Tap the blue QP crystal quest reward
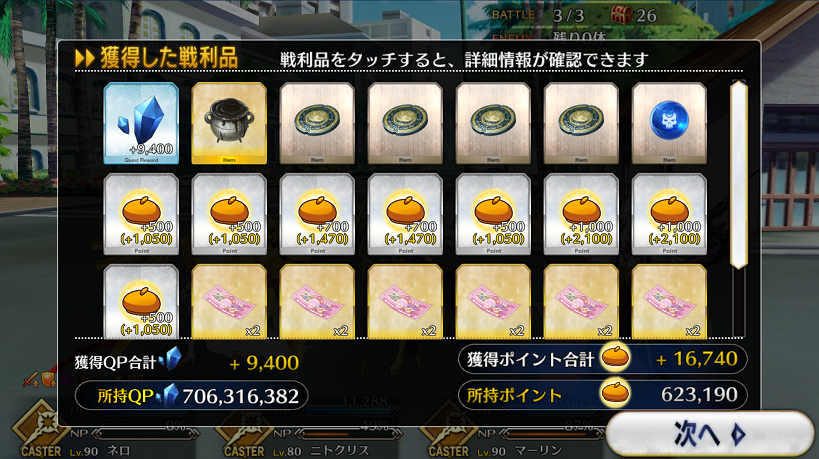 [x=141, y=123]
